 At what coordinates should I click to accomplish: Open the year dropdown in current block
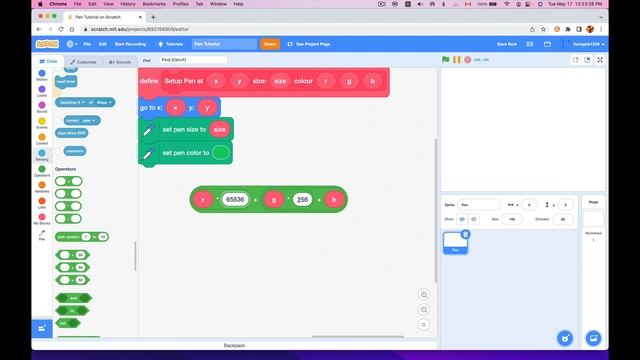point(89,120)
